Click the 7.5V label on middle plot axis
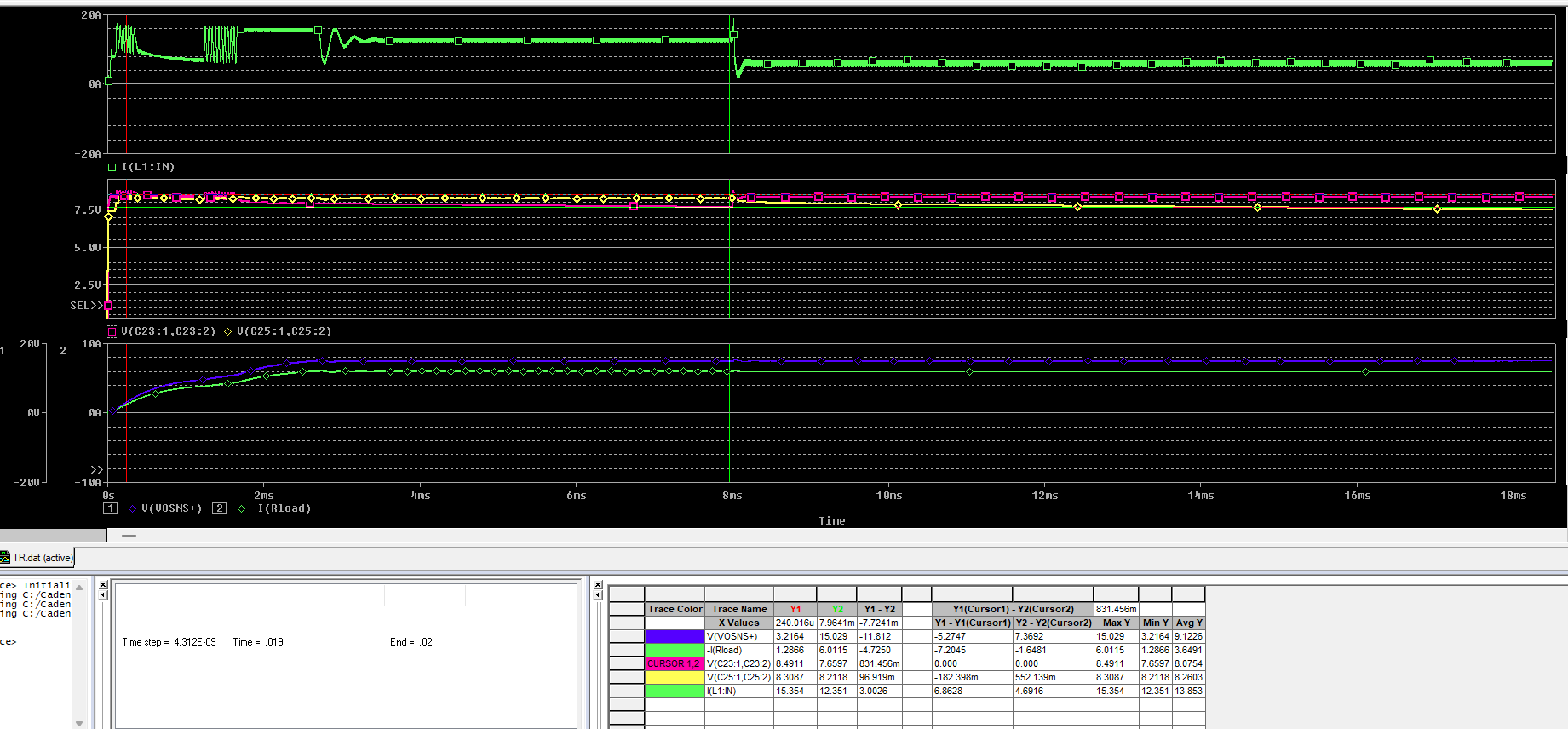Image resolution: width=1568 pixels, height=729 pixels. (88, 210)
